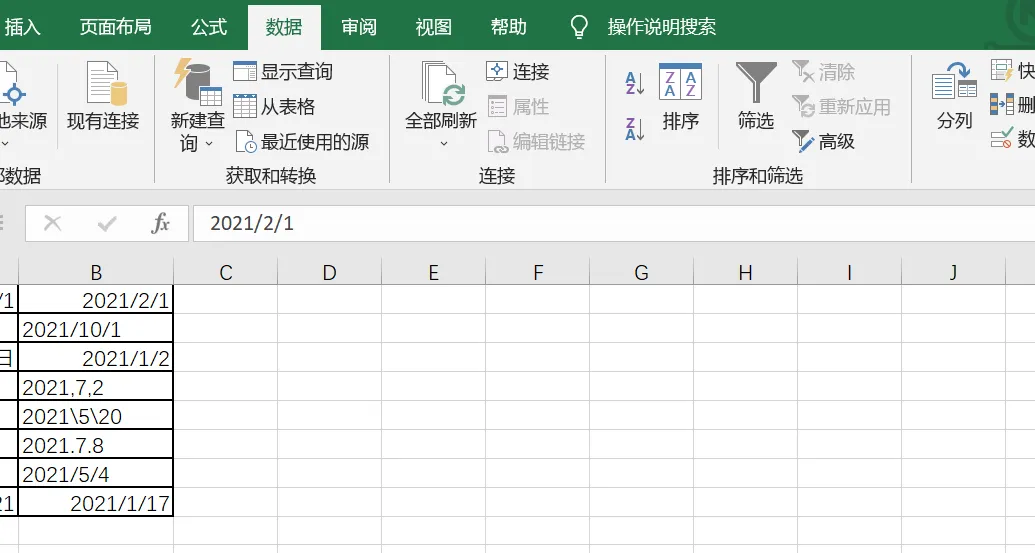Select column H header

[745, 272]
